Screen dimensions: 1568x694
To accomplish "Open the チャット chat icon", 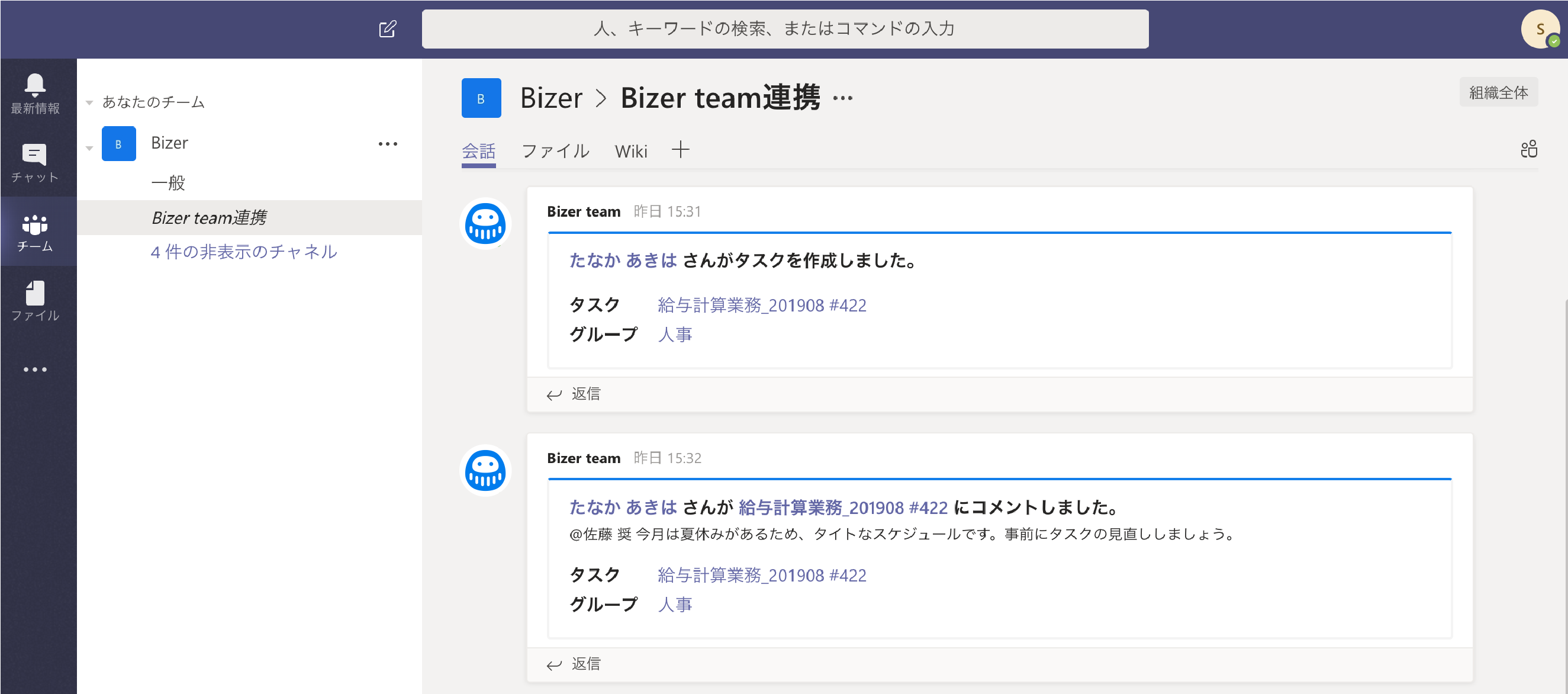I will pos(35,162).
